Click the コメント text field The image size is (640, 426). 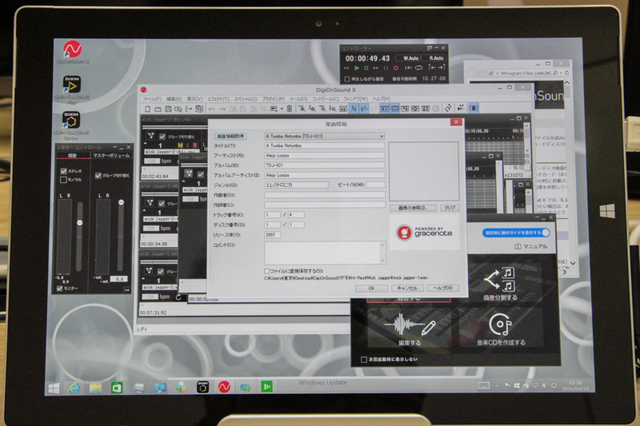[323, 253]
